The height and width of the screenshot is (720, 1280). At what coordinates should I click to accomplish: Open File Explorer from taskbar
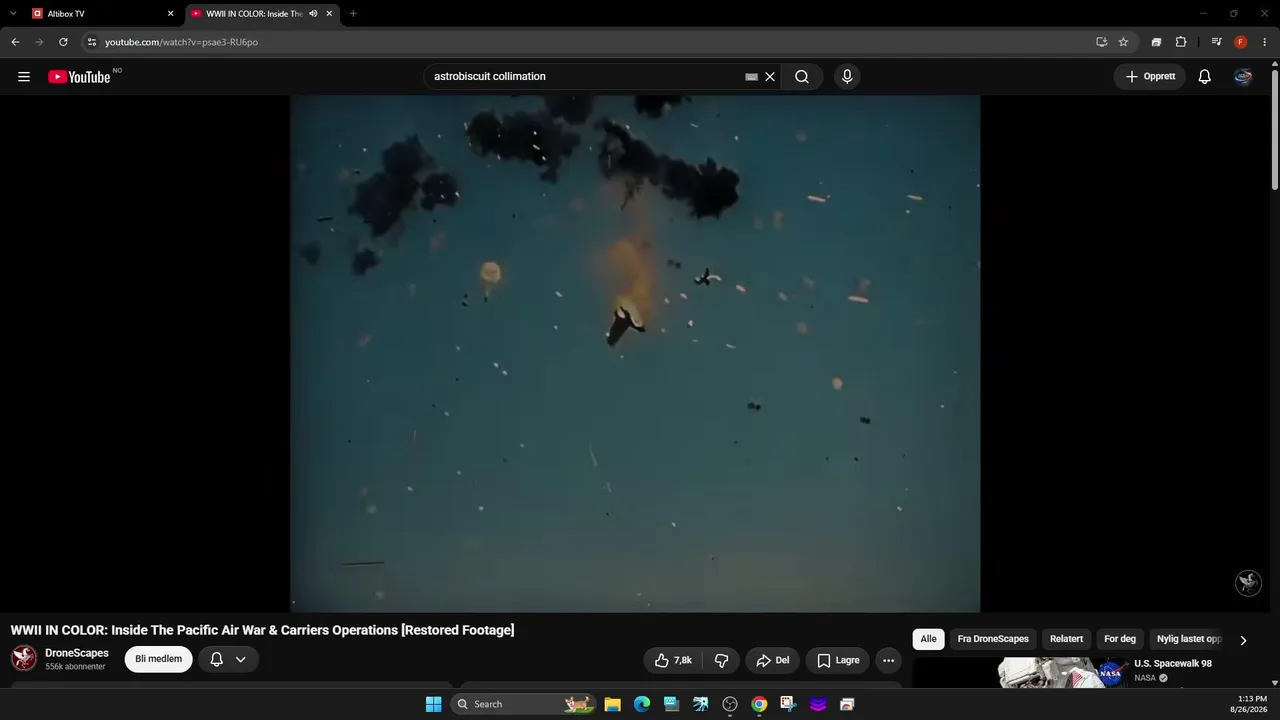(613, 704)
